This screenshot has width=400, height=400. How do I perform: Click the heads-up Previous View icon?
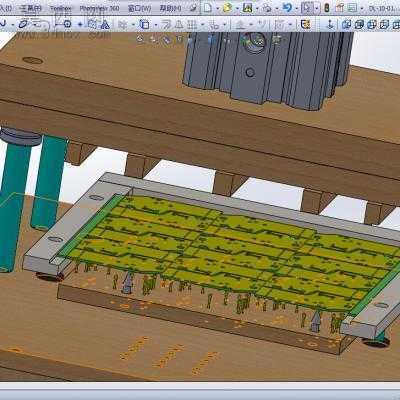tap(166, 40)
